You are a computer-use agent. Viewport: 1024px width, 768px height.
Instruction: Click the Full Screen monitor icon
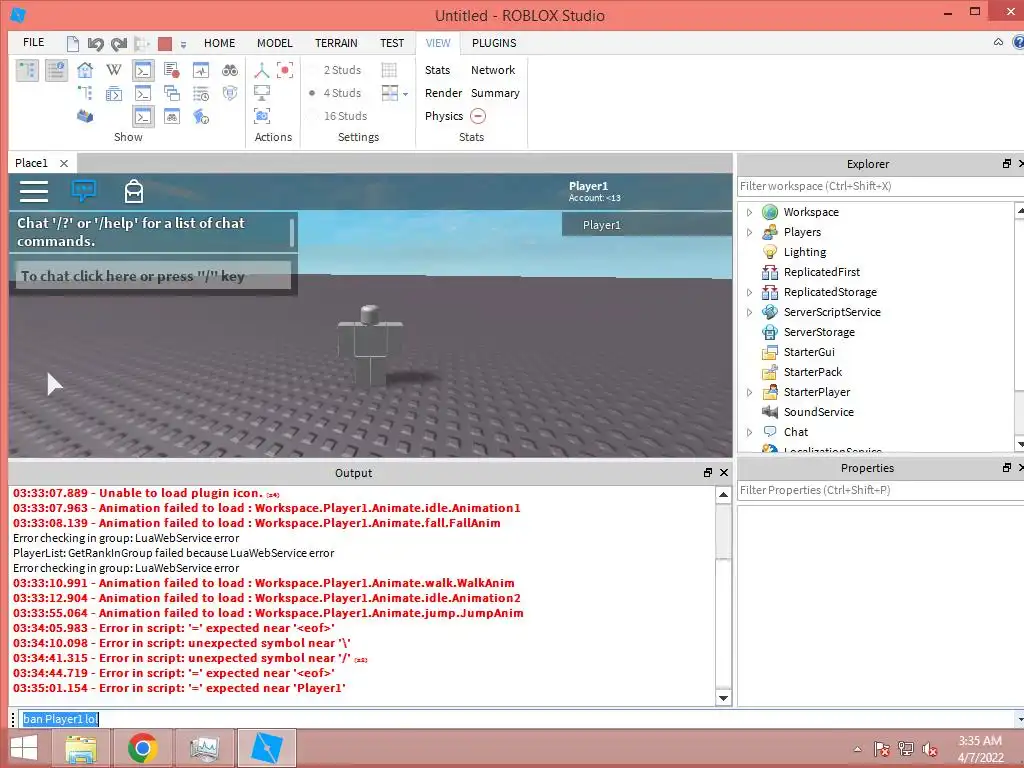[262, 93]
